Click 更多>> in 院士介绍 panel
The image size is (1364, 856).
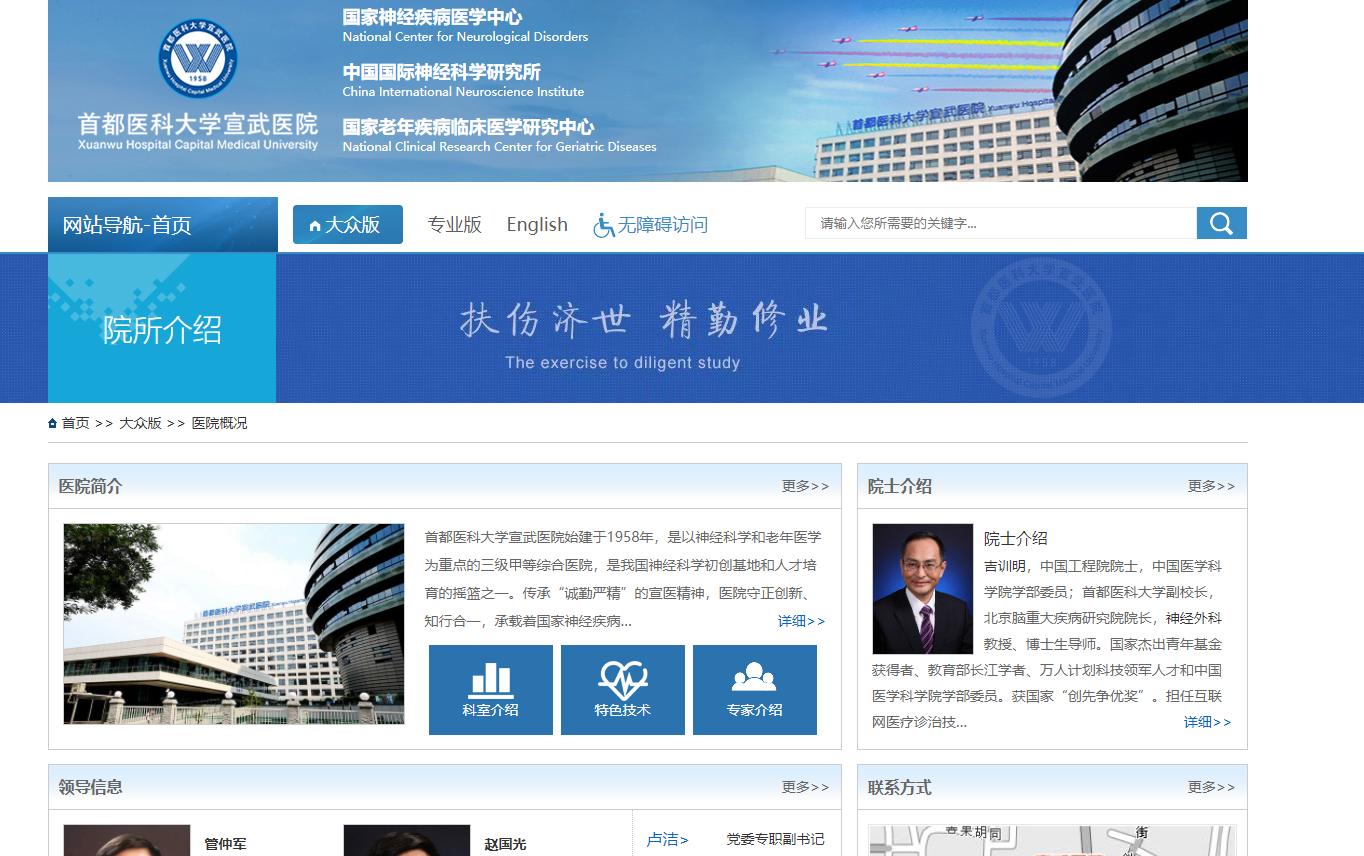(1211, 486)
